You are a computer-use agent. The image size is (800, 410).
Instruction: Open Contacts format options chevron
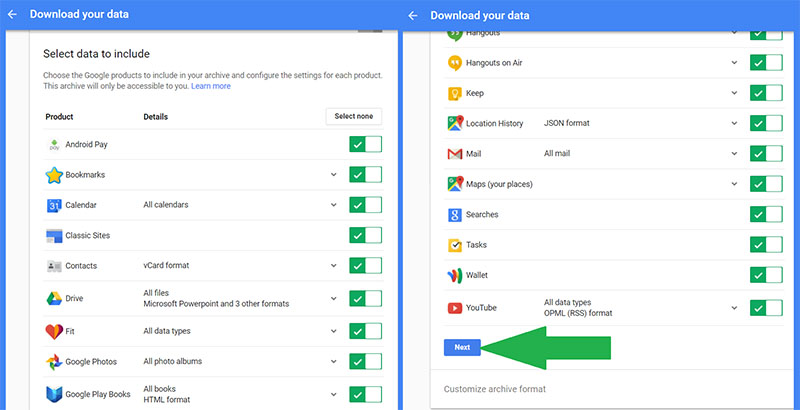(334, 266)
